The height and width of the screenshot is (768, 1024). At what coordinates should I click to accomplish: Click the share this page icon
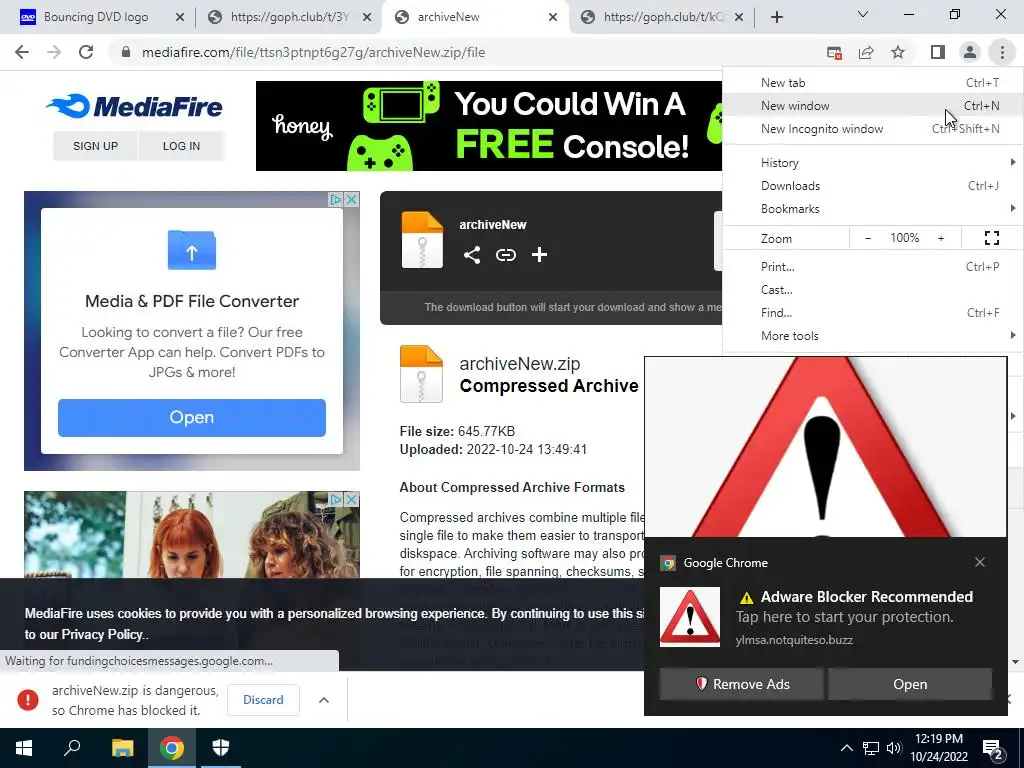tap(866, 53)
